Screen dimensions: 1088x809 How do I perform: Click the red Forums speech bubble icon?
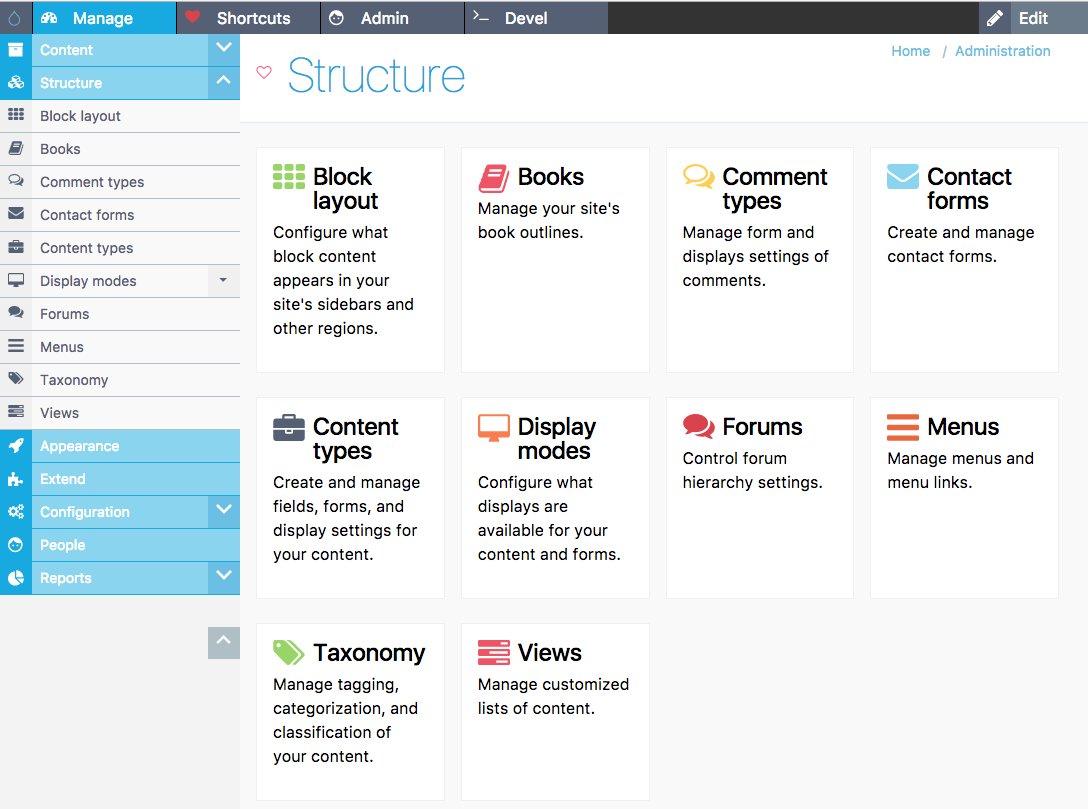coord(697,426)
